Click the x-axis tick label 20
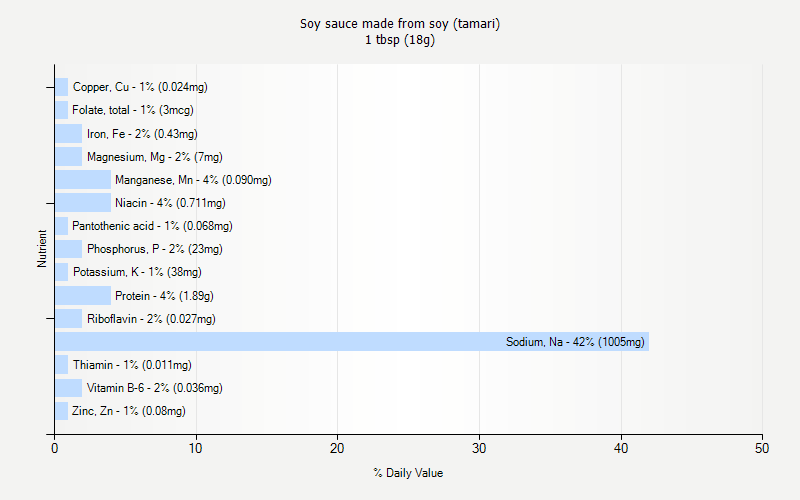800x500 pixels. [x=337, y=448]
